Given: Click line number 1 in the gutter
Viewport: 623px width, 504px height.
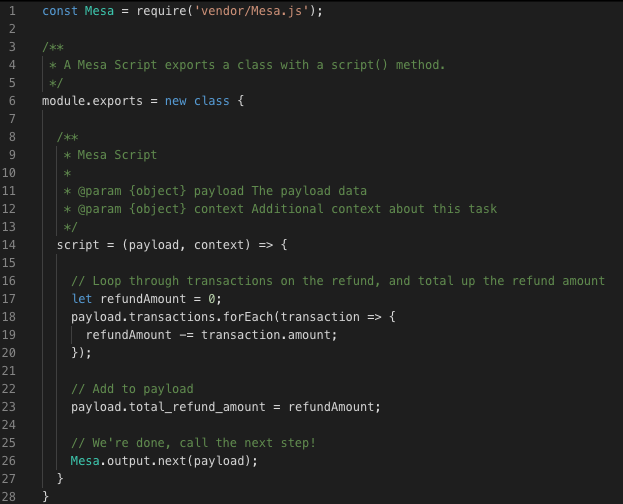Looking at the screenshot, I should 12,11.
